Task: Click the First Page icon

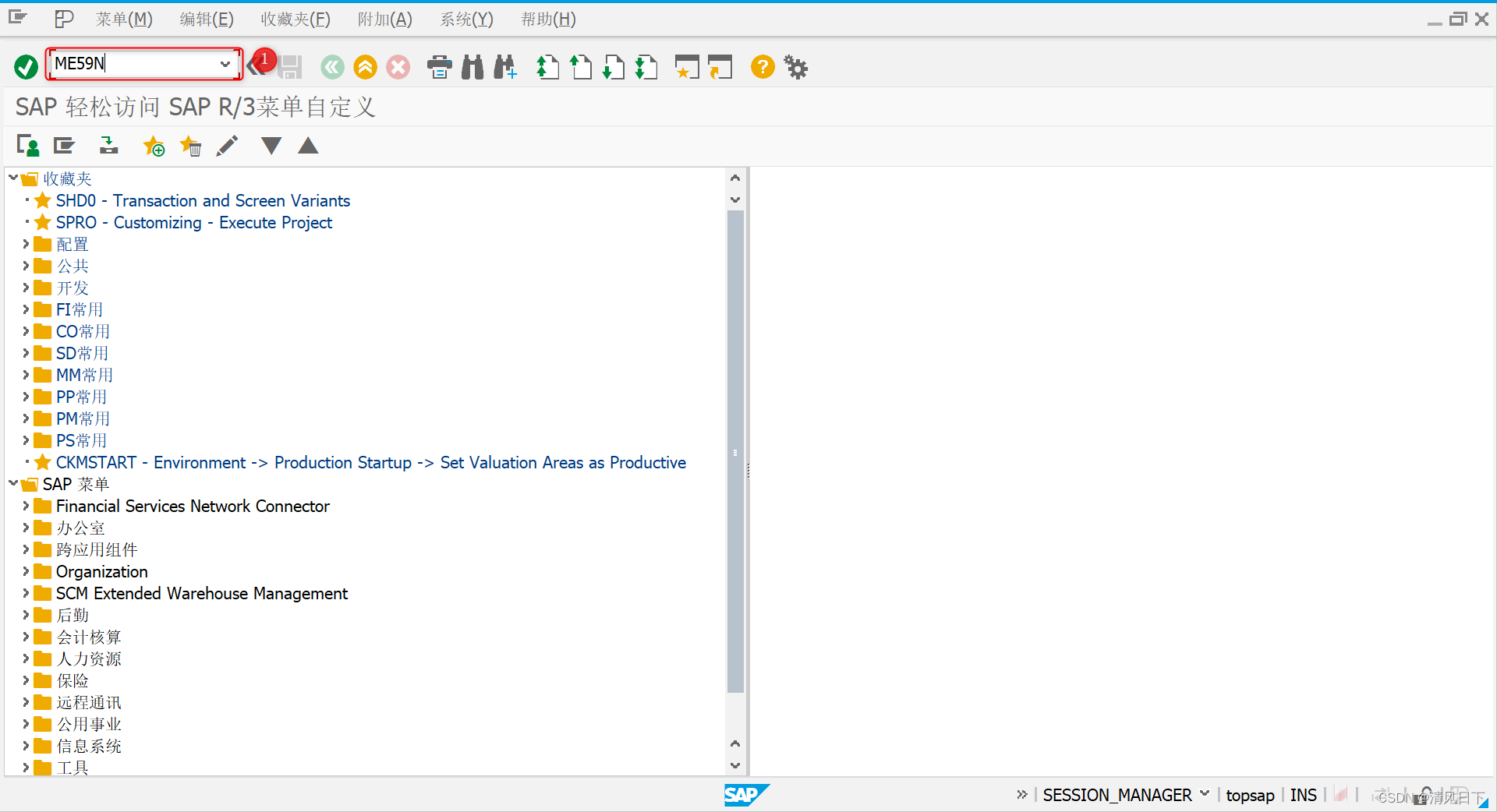Action: pos(548,67)
